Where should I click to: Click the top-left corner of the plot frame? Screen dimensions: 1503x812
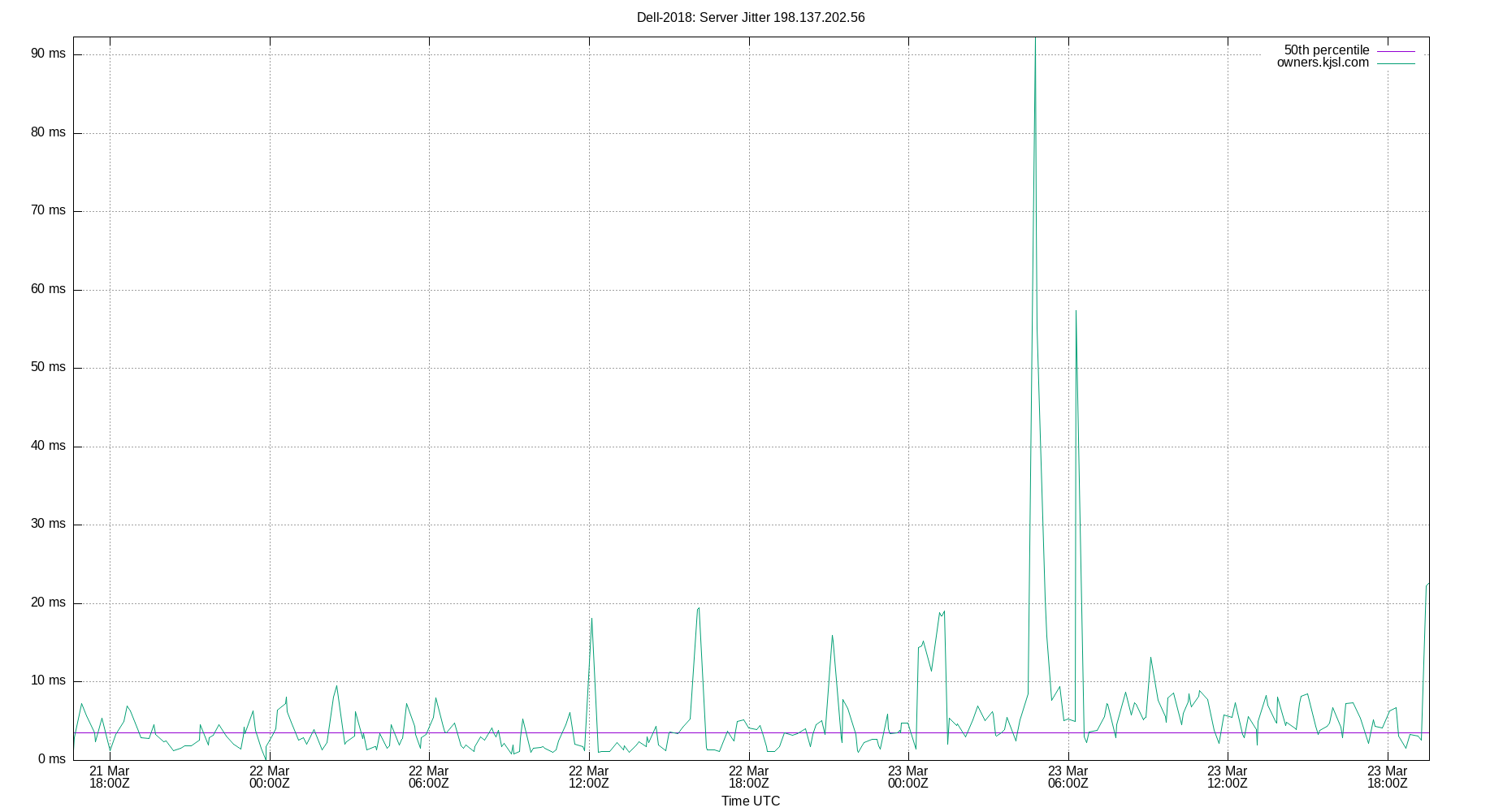[x=72, y=36]
